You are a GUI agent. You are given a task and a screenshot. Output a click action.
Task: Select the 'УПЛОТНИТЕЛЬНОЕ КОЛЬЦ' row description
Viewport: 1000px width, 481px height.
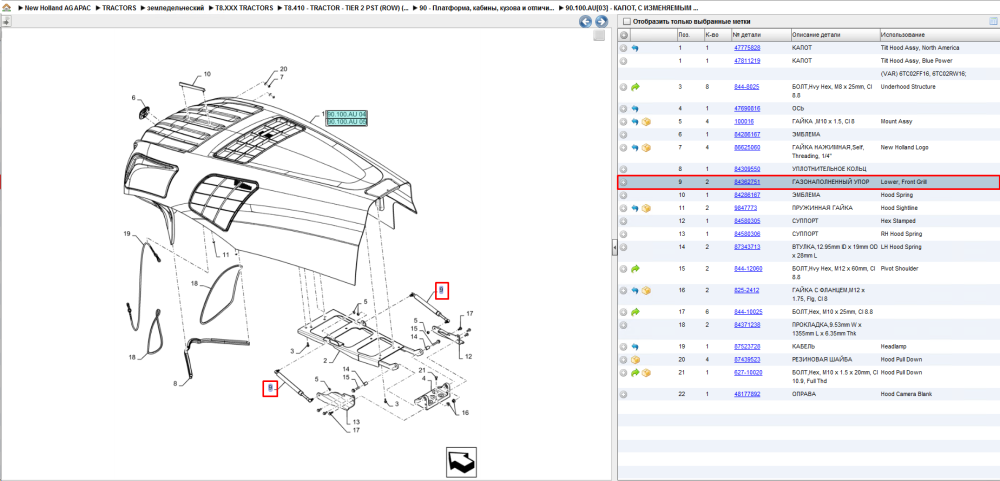[x=828, y=169]
